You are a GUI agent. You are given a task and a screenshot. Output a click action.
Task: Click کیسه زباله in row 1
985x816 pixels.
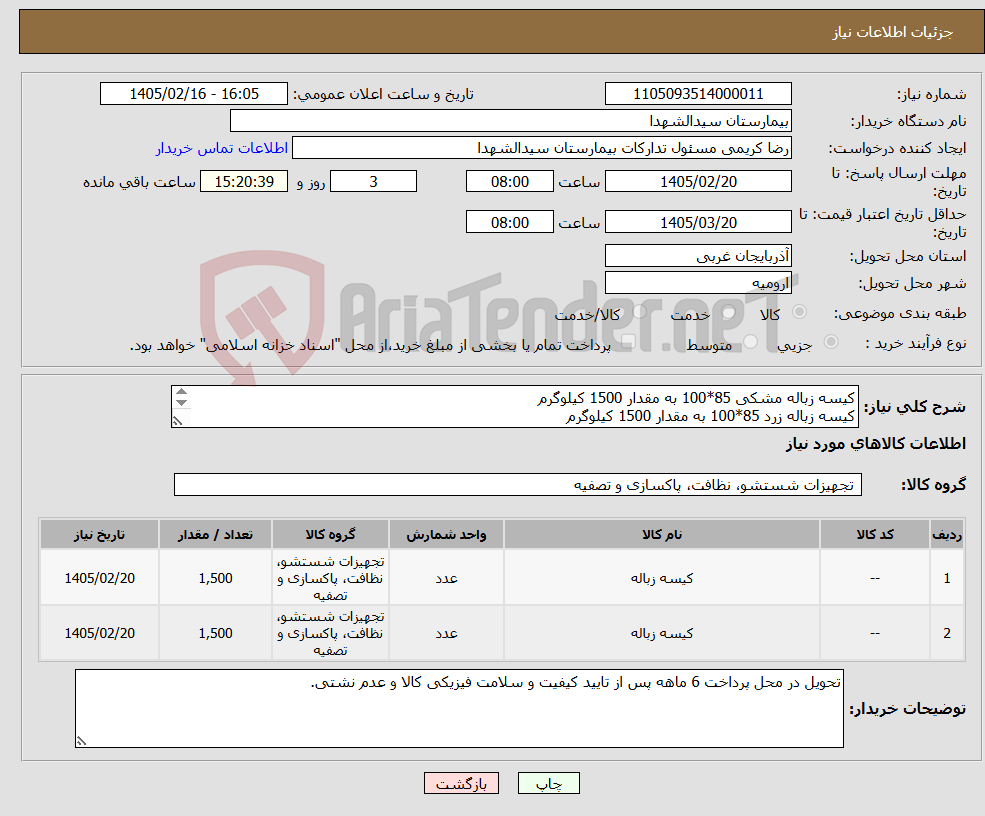[661, 578]
